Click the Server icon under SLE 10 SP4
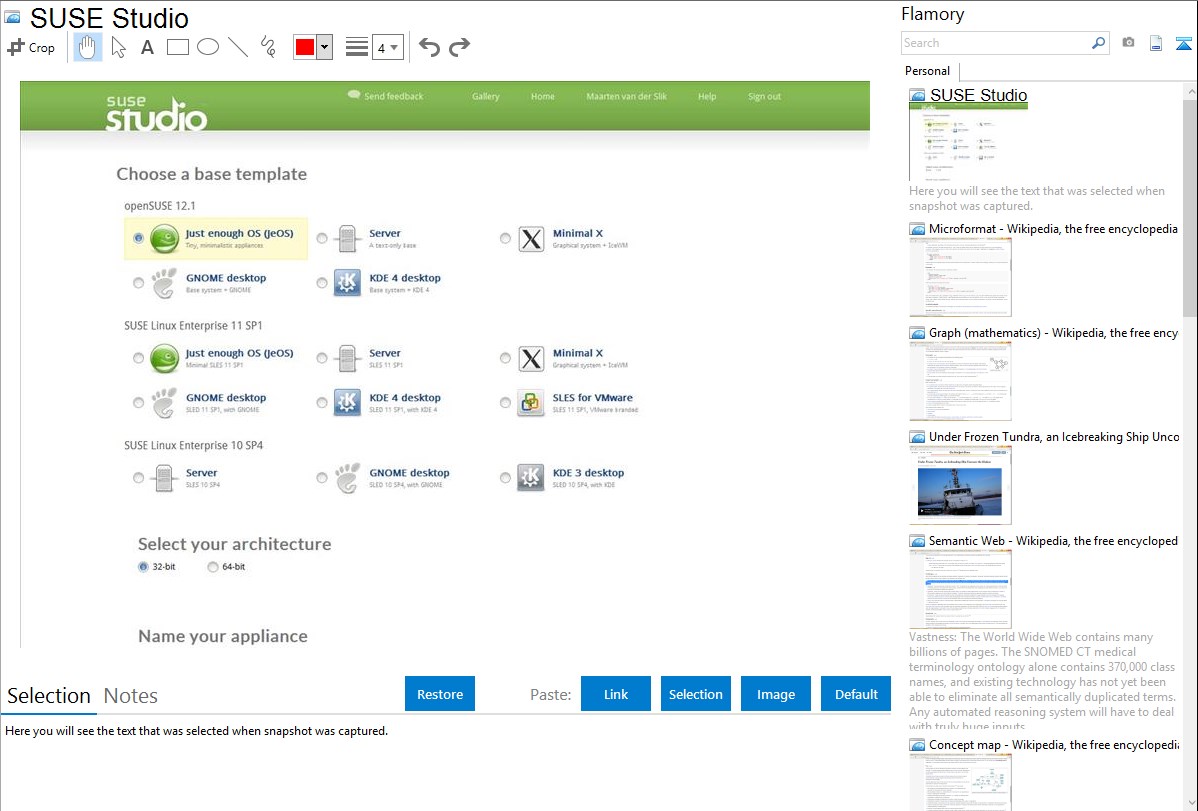 tap(164, 478)
